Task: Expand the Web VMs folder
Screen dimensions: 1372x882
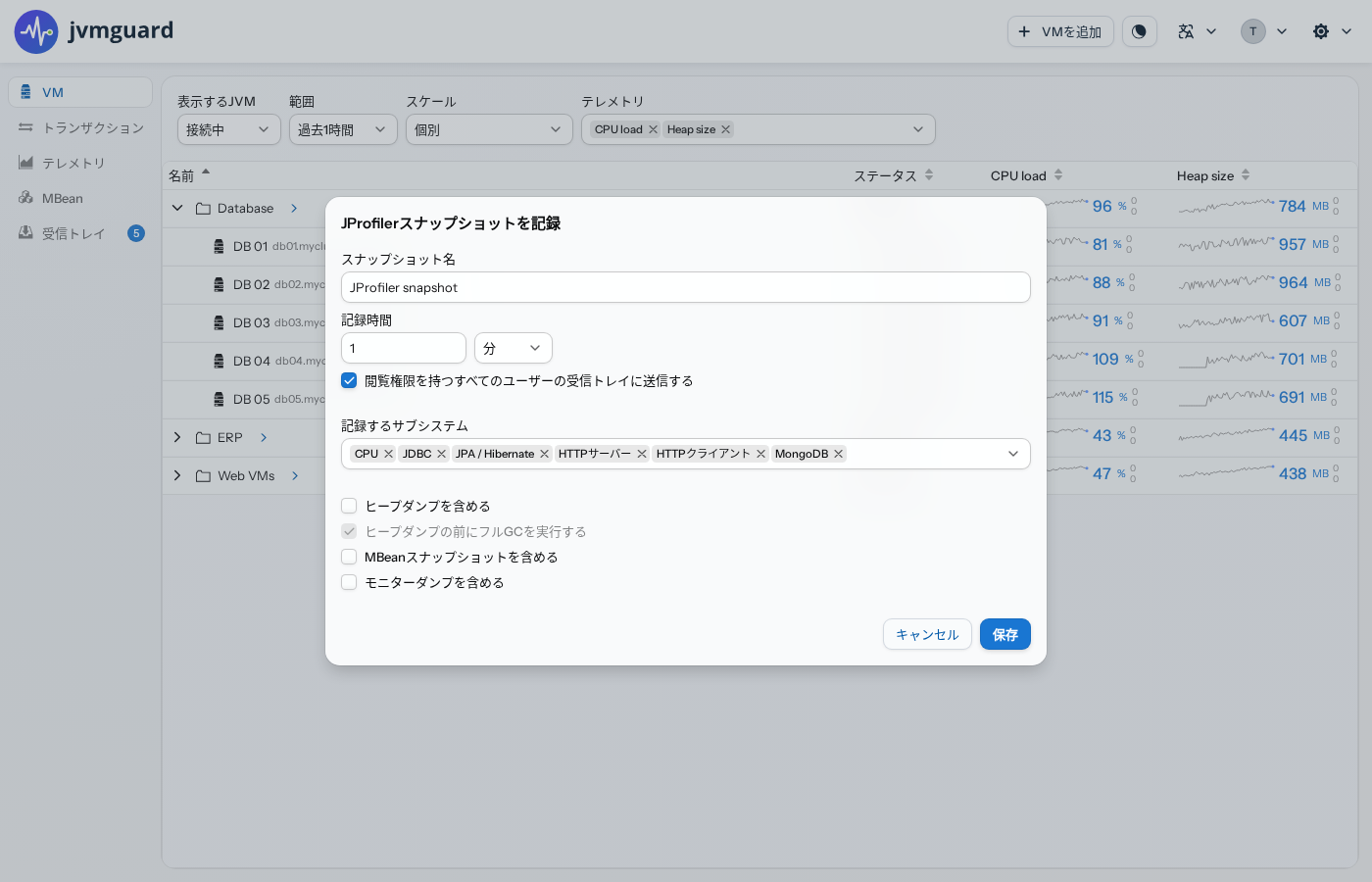Action: pos(177,475)
